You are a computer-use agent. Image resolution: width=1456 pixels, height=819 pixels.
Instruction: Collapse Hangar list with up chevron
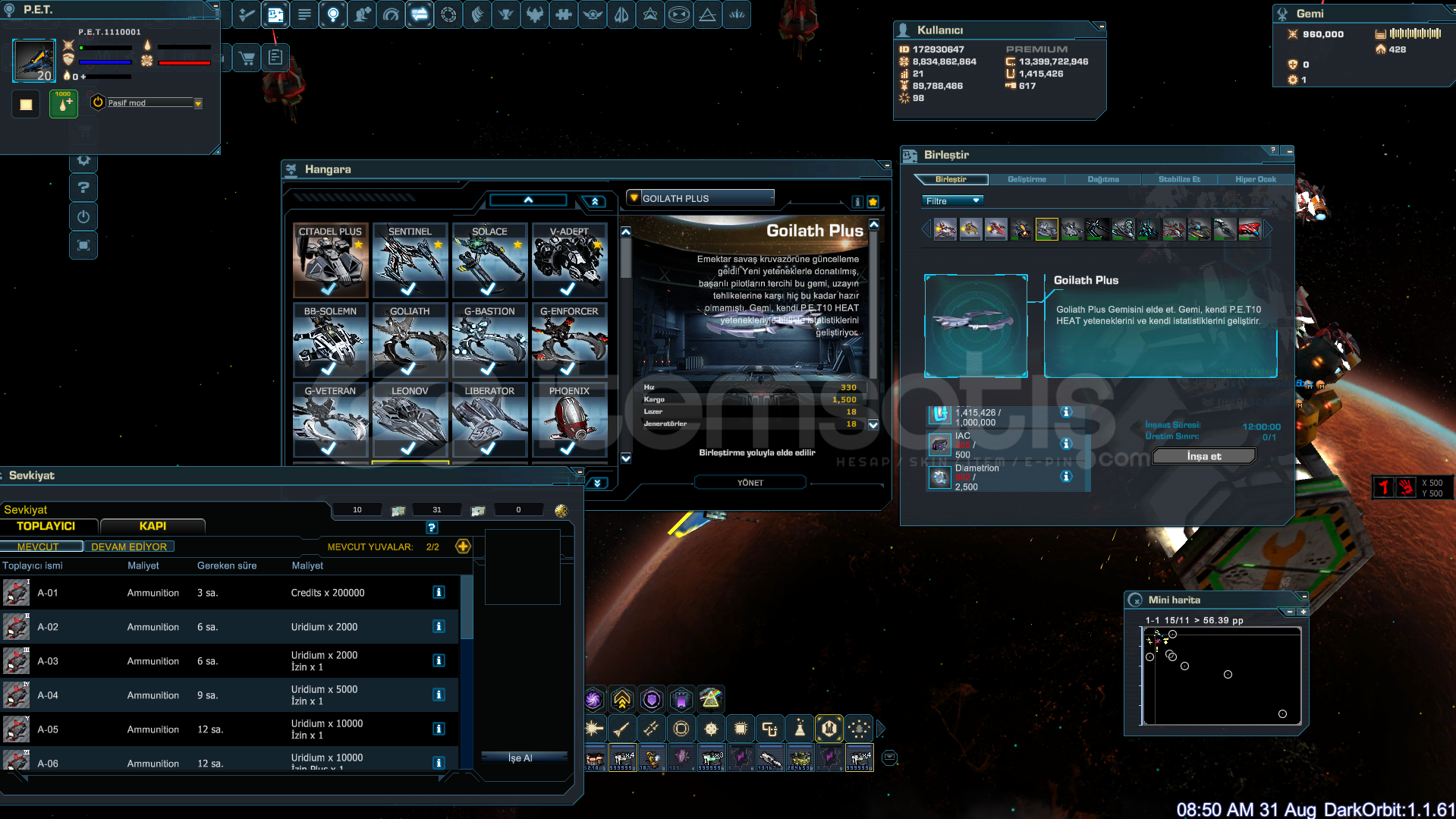[528, 200]
